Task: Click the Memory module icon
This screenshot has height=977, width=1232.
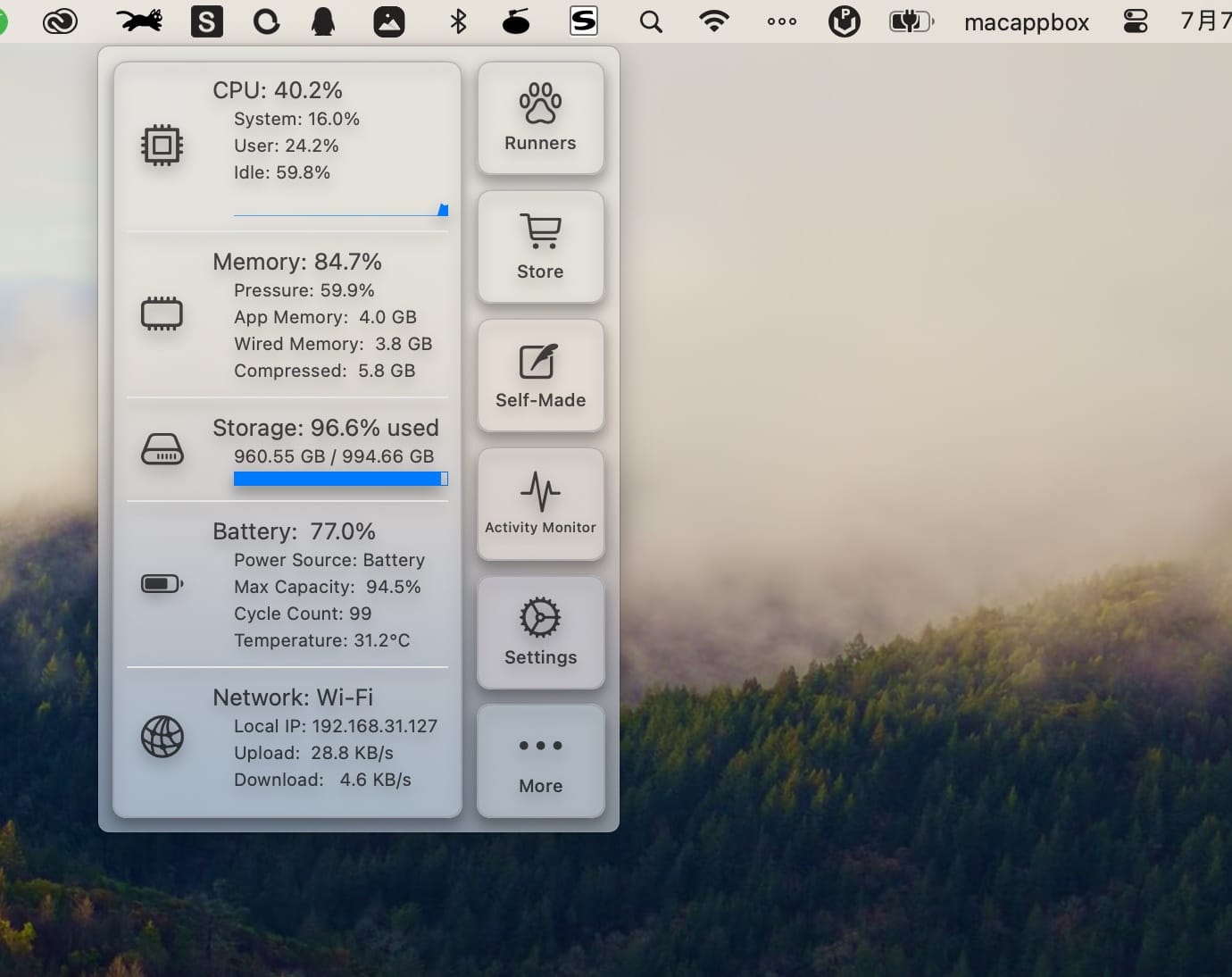Action: pyautogui.click(x=162, y=314)
